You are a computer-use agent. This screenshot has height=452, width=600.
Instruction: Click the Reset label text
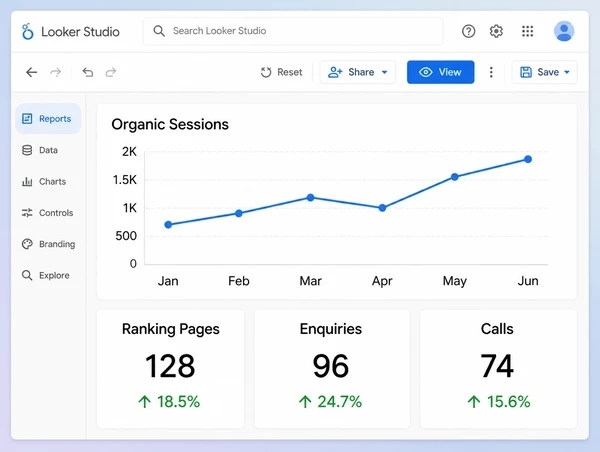290,72
